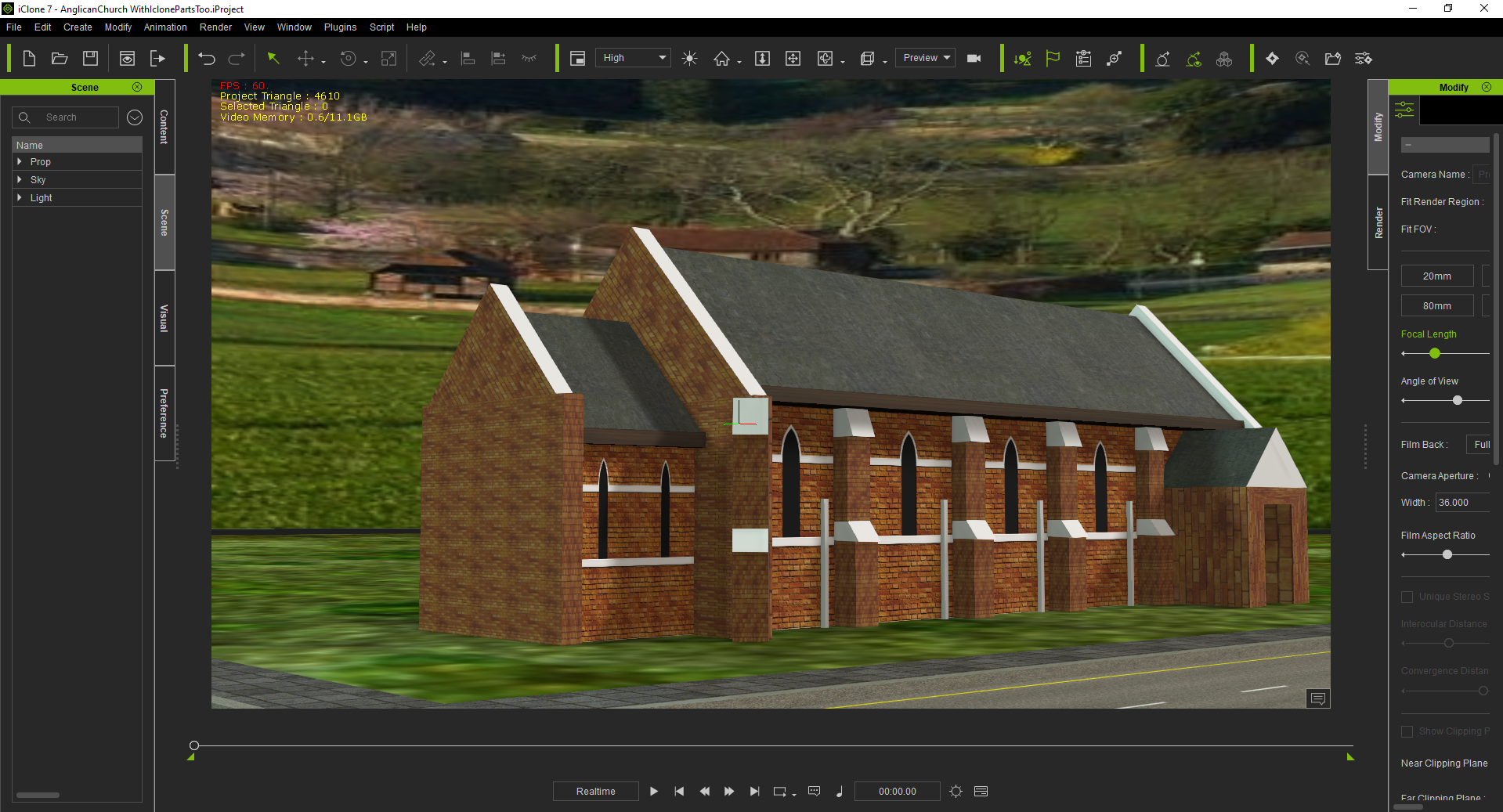Toggle the Unique Stereo checkbox

pyautogui.click(x=1407, y=597)
